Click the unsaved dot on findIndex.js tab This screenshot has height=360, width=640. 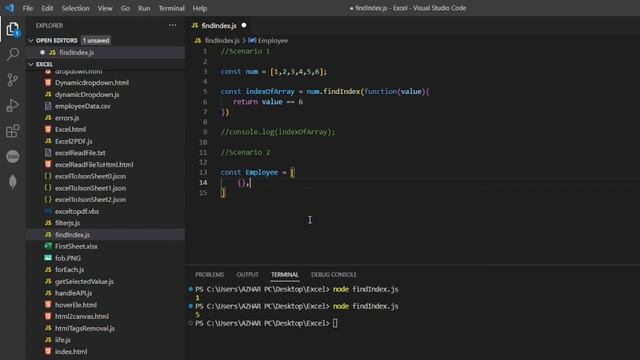click(x=244, y=25)
